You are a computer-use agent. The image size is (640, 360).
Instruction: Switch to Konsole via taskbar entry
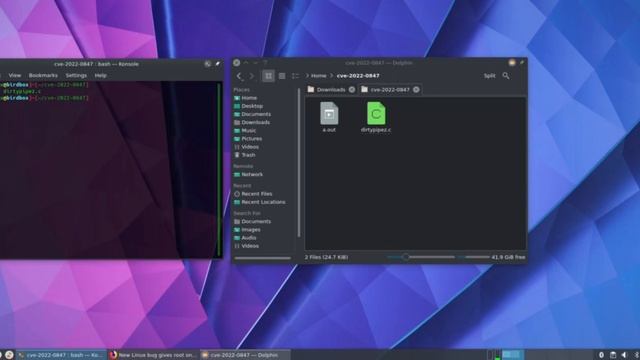[x=61, y=355]
